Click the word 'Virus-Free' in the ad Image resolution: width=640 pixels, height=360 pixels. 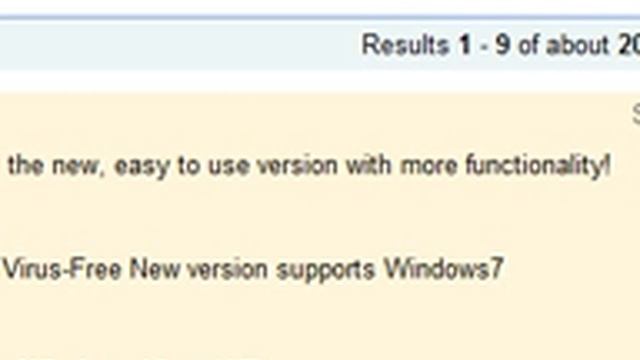pyautogui.click(x=62, y=269)
